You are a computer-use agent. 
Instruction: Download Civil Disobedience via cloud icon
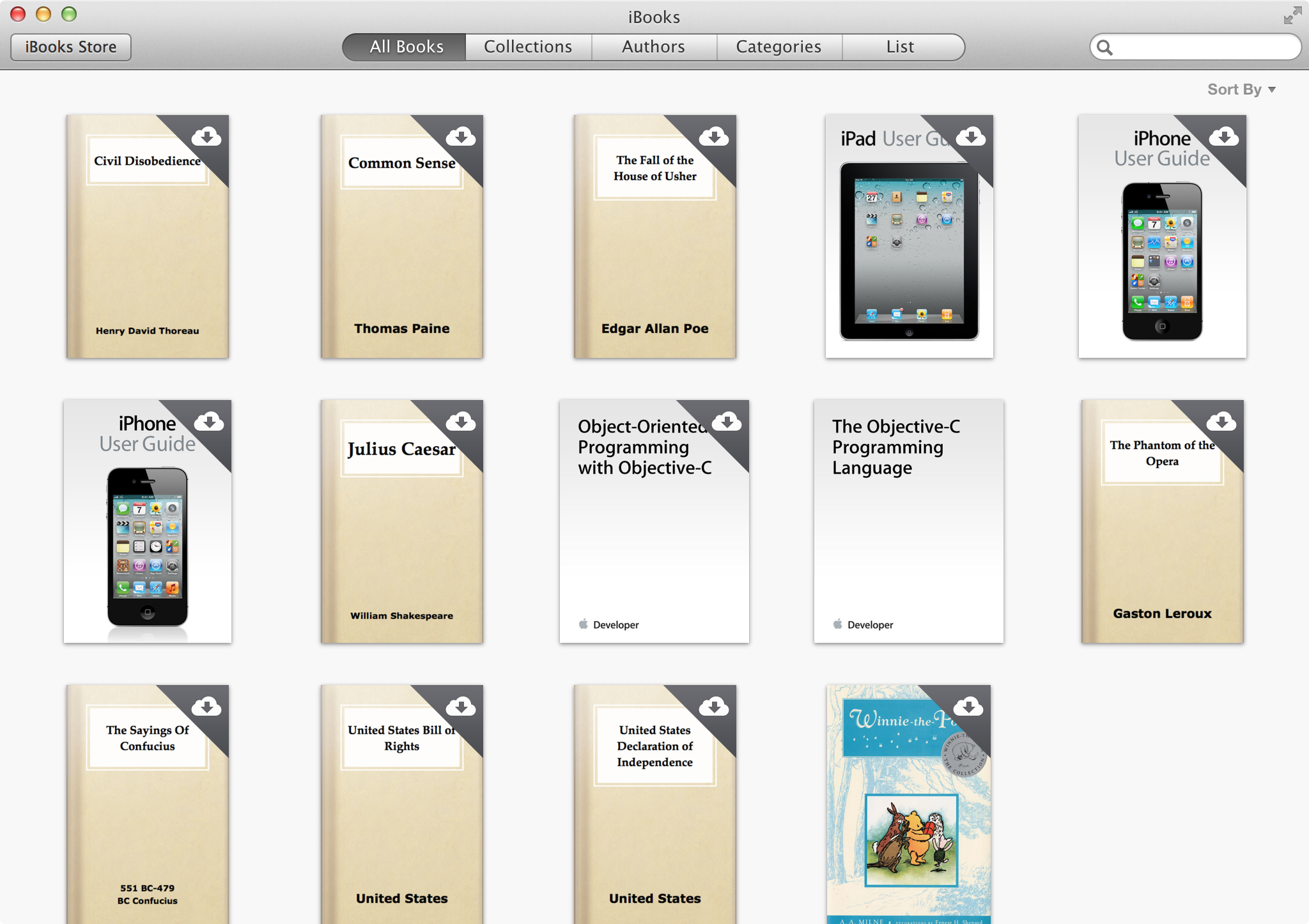coord(206,136)
